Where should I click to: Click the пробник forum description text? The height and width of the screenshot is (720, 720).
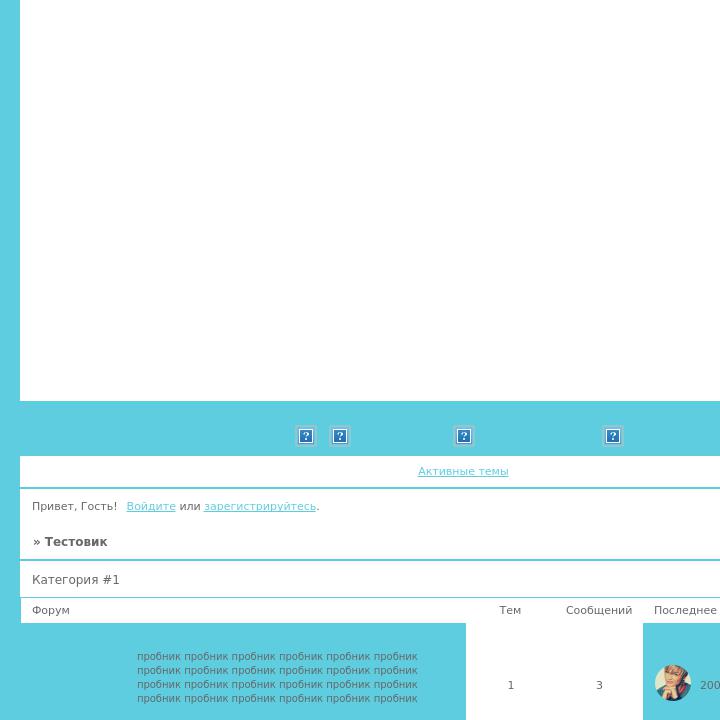(277, 677)
